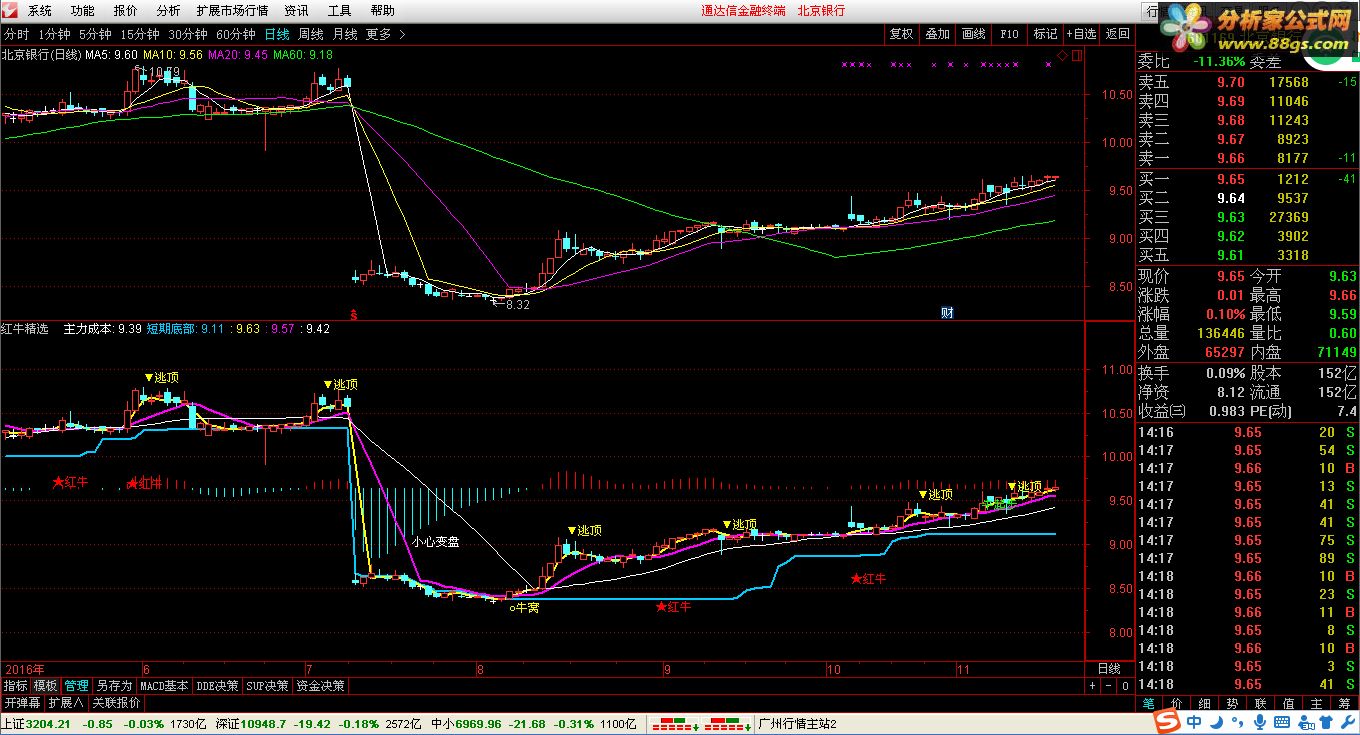Click the 返回 back button

tap(1117, 34)
